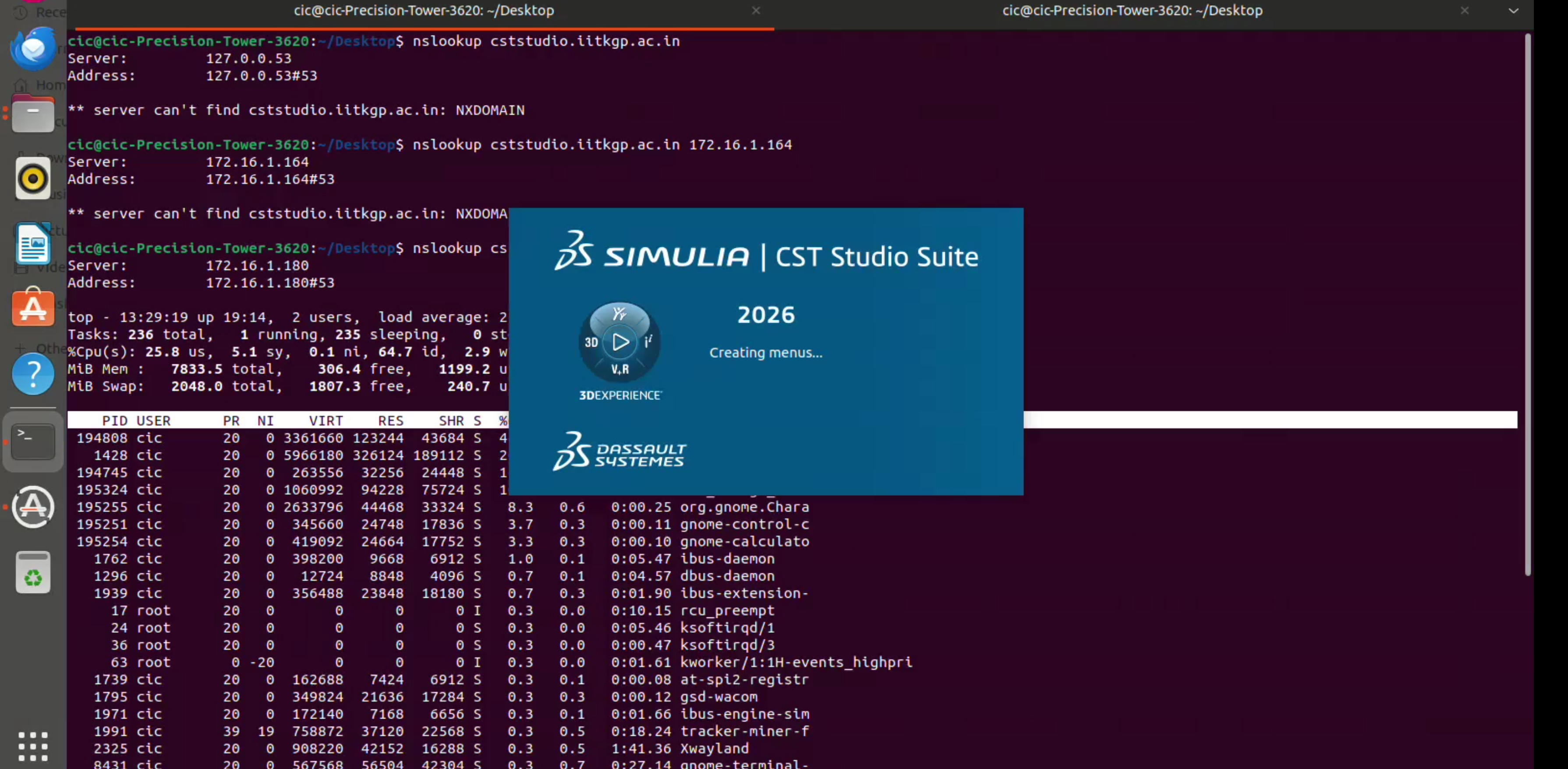Click the SHR column header
Screen dimensions: 1568x769
(451, 420)
